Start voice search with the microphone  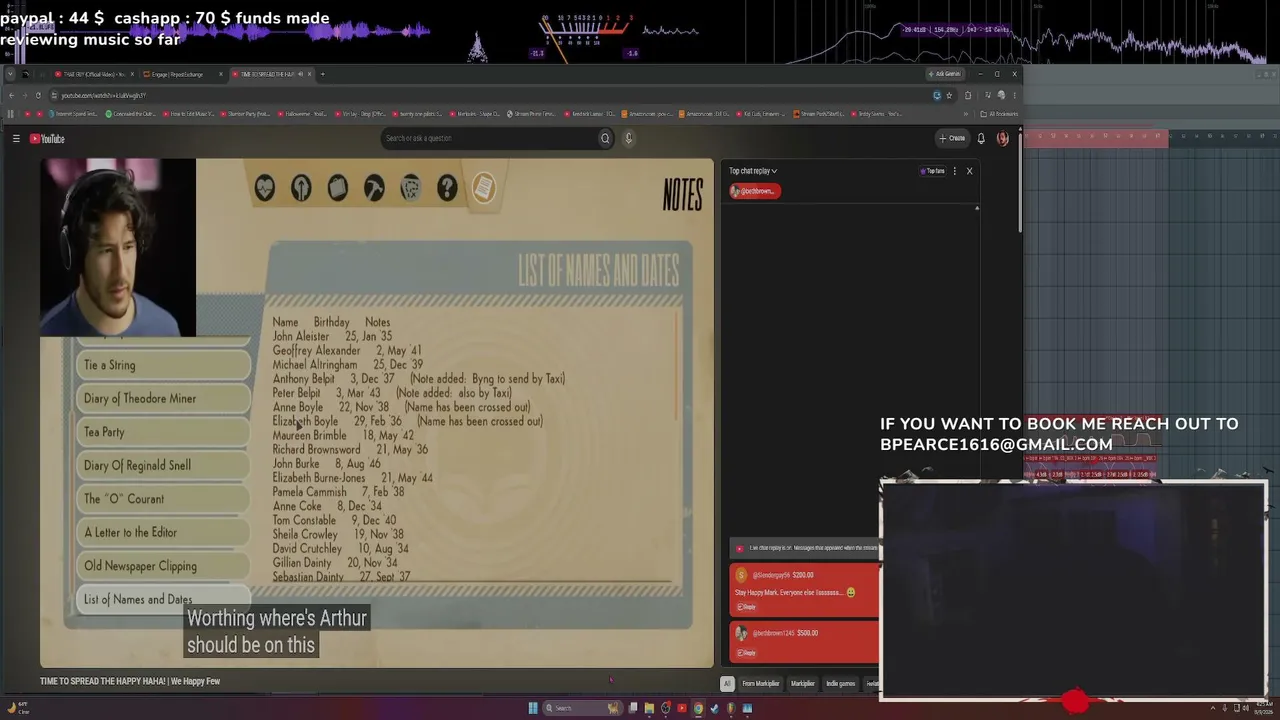[x=628, y=138]
